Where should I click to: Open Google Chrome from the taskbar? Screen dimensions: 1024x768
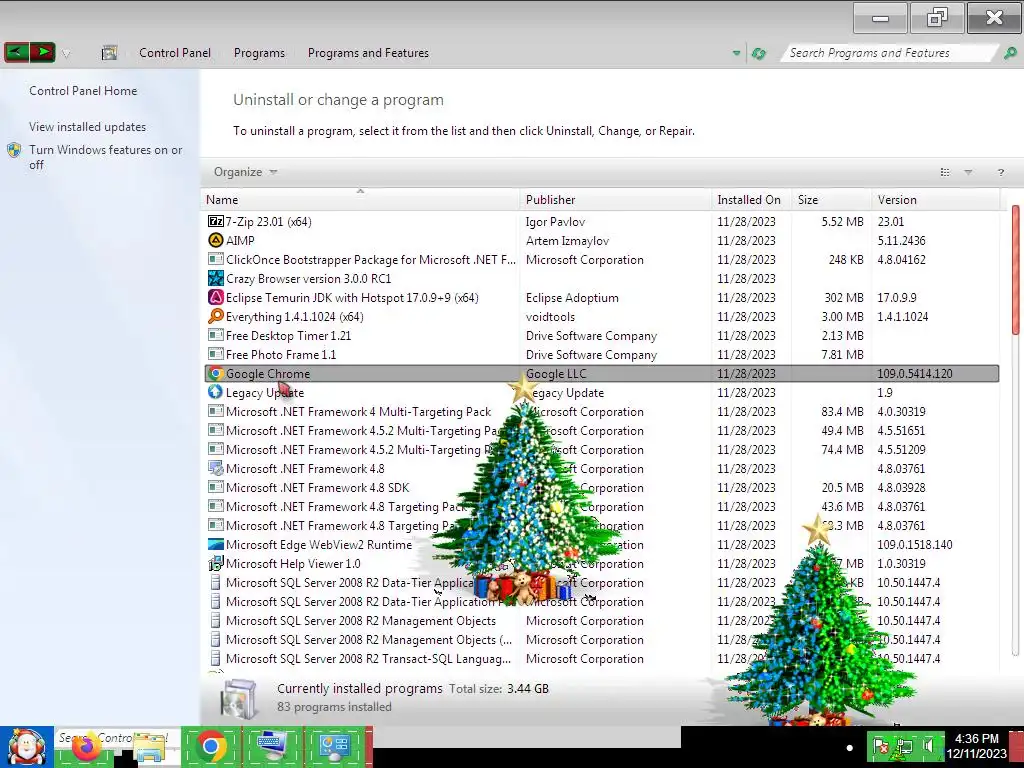point(211,746)
